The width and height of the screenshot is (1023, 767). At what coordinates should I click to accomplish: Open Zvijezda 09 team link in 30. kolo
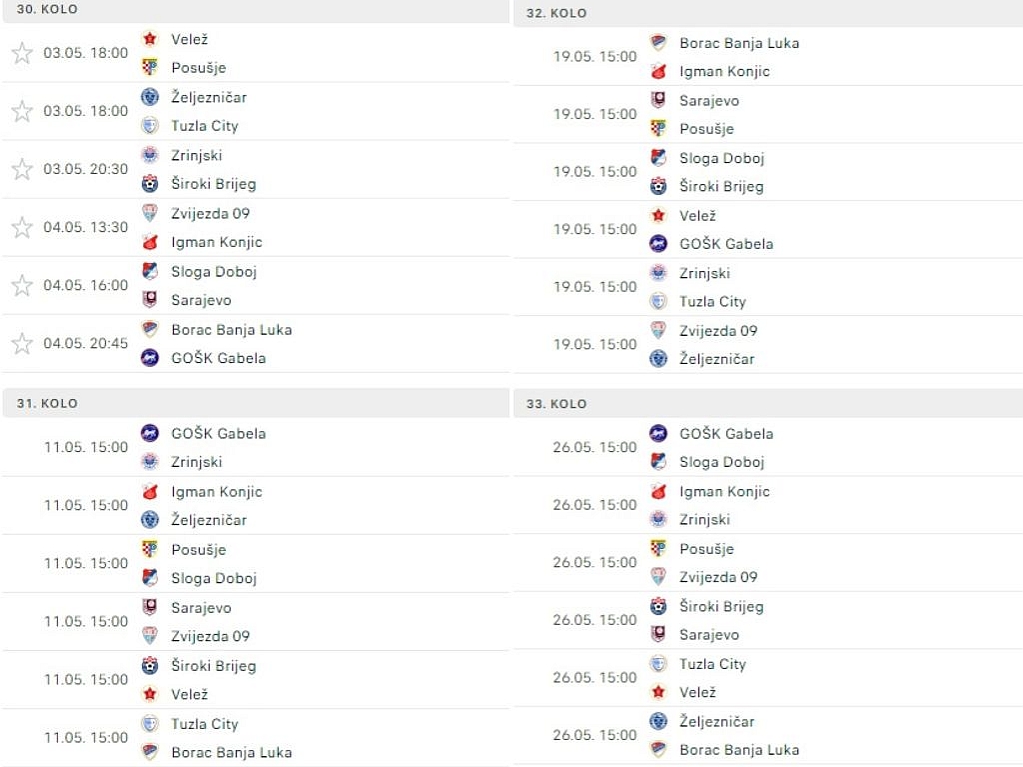pos(210,213)
